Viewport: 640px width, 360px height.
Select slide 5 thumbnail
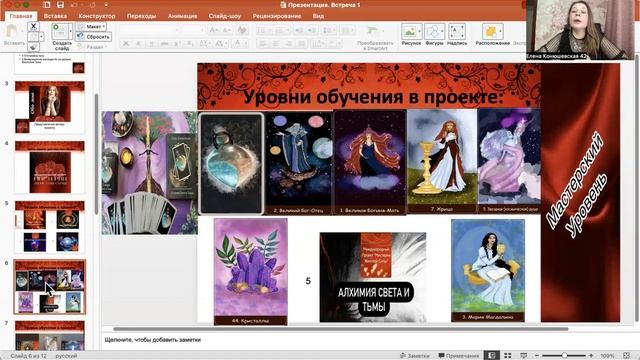coord(50,227)
